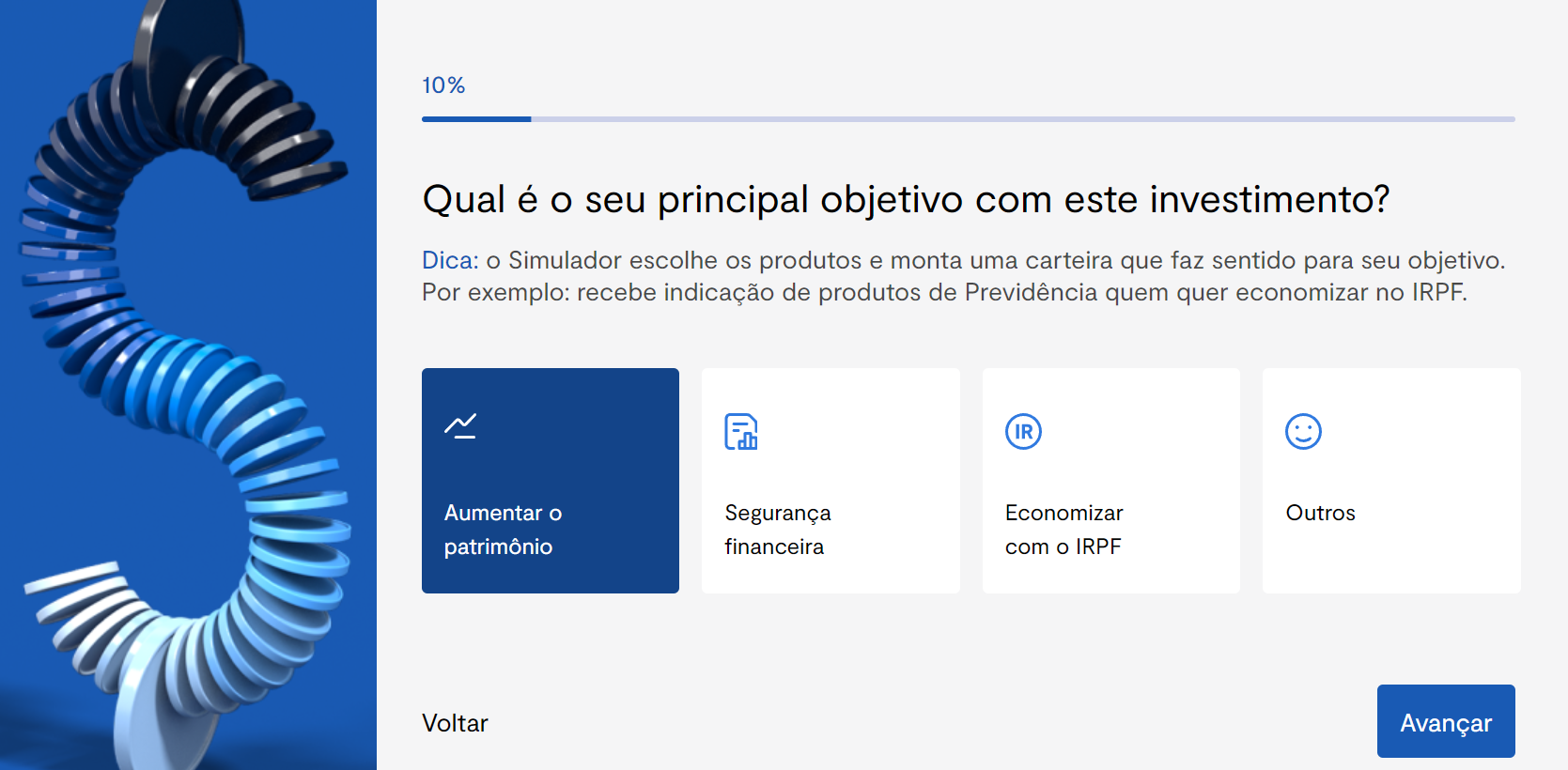The width and height of the screenshot is (1568, 770).
Task: Click the Simulador tip sentence text
Action: point(994,260)
